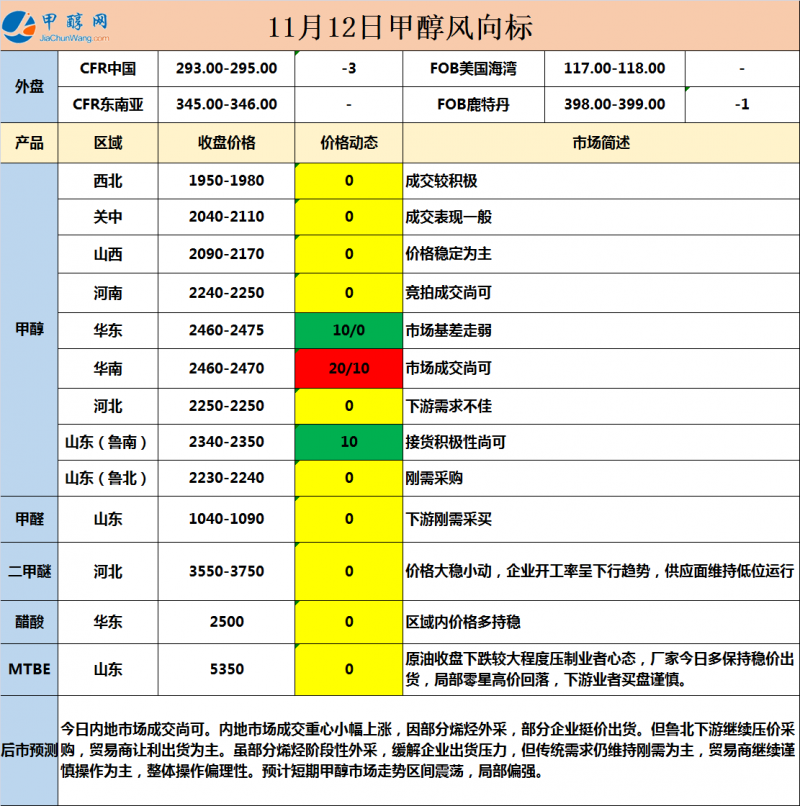
Task: Click the "MTBE" product label
Action: tap(29, 669)
